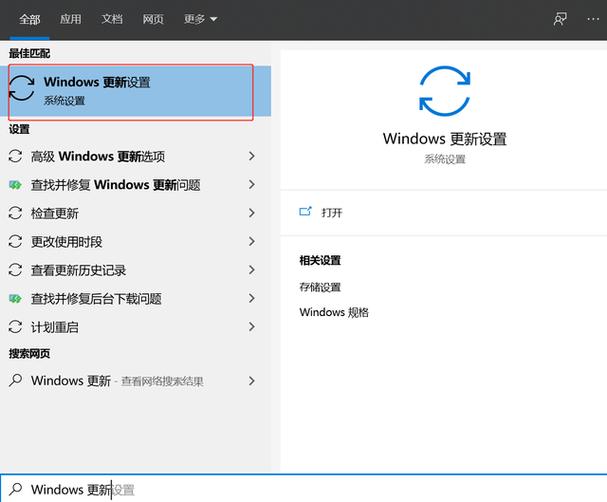Switch to the 应用 tab
The height and width of the screenshot is (502, 607).
[x=70, y=19]
